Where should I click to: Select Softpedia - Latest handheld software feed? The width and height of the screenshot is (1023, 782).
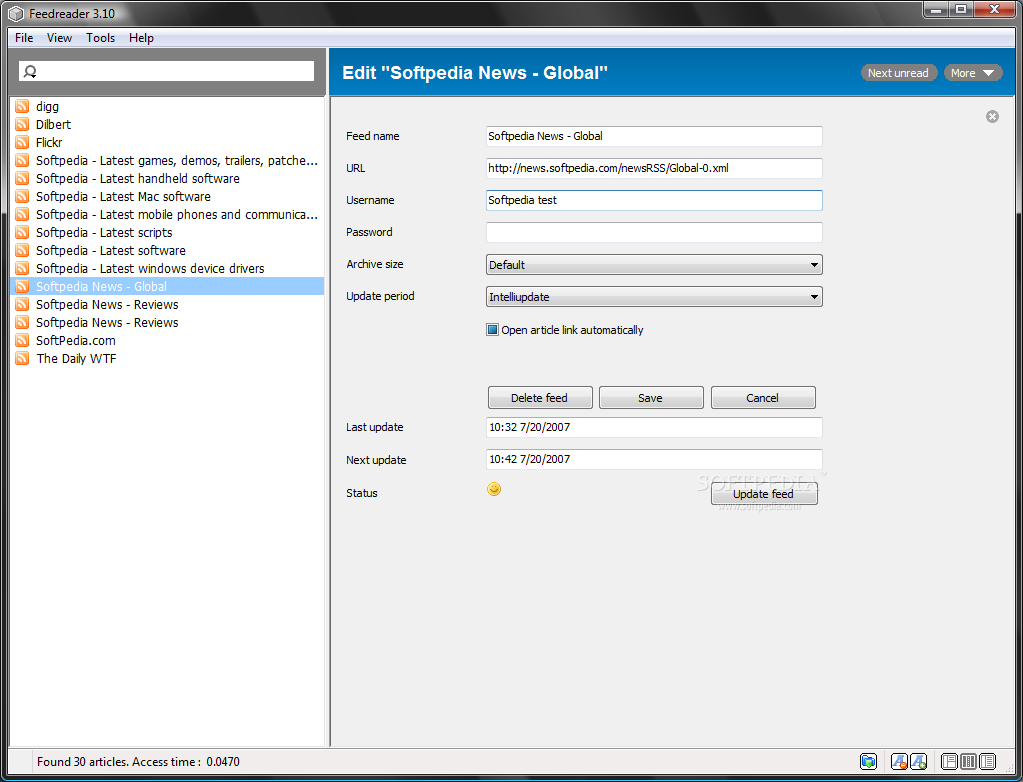pyautogui.click(x=167, y=178)
